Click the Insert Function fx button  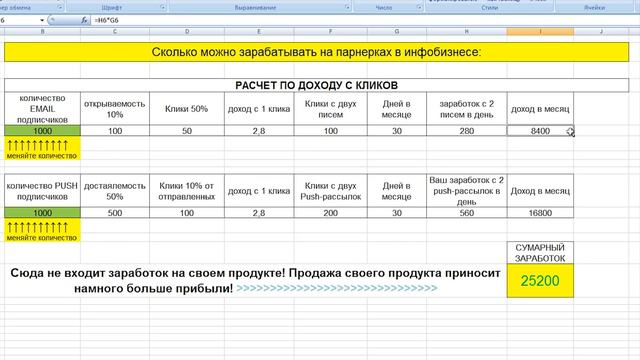84,20
